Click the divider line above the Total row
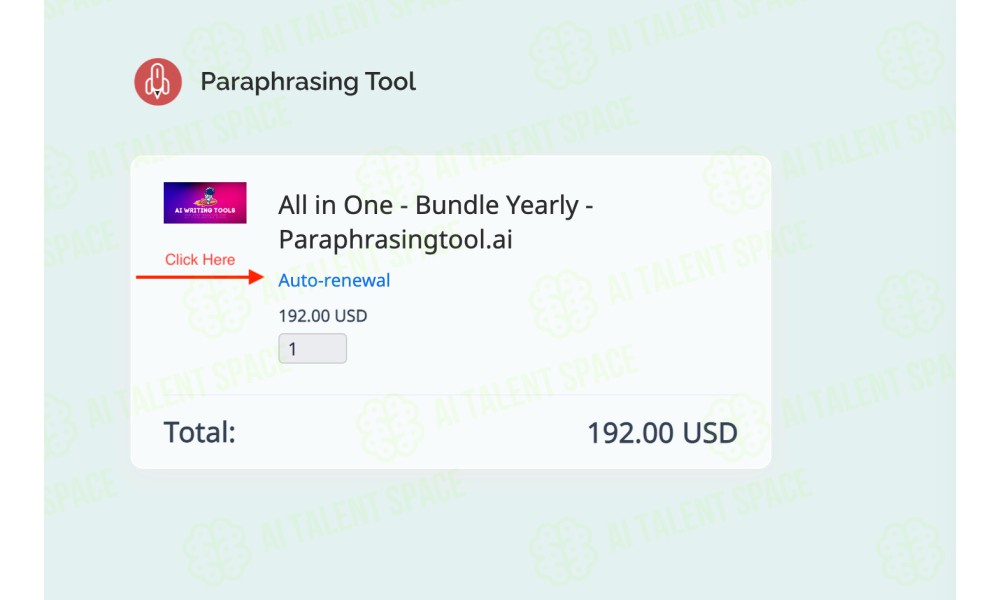This screenshot has height=600, width=1000. [x=451, y=395]
